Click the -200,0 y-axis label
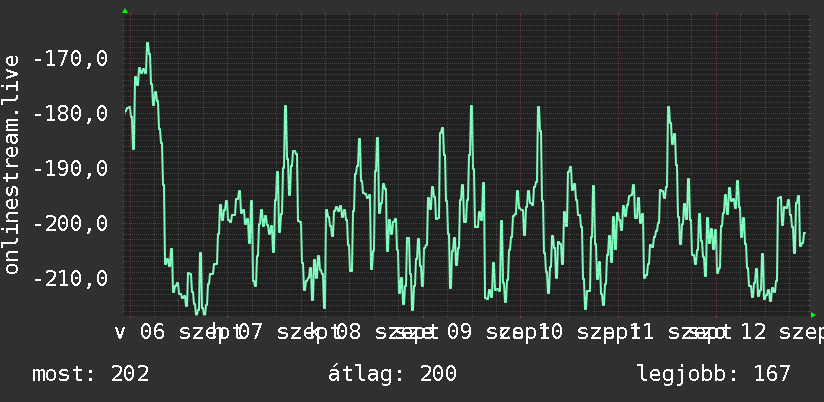Viewport: 824px width, 402px height. [x=70, y=224]
